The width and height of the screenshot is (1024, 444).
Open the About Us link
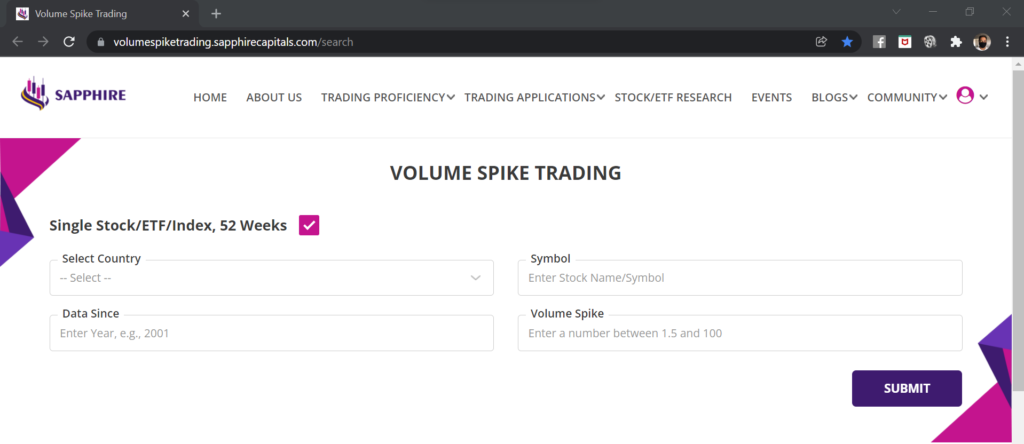pos(274,97)
